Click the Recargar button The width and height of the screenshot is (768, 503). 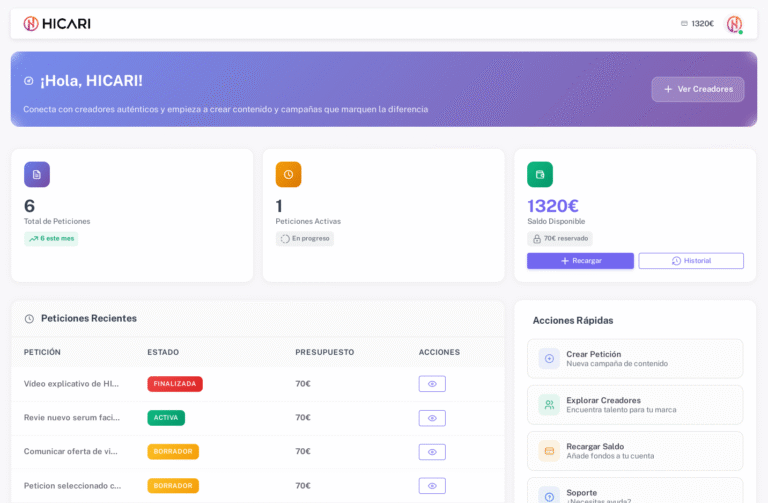(580, 261)
